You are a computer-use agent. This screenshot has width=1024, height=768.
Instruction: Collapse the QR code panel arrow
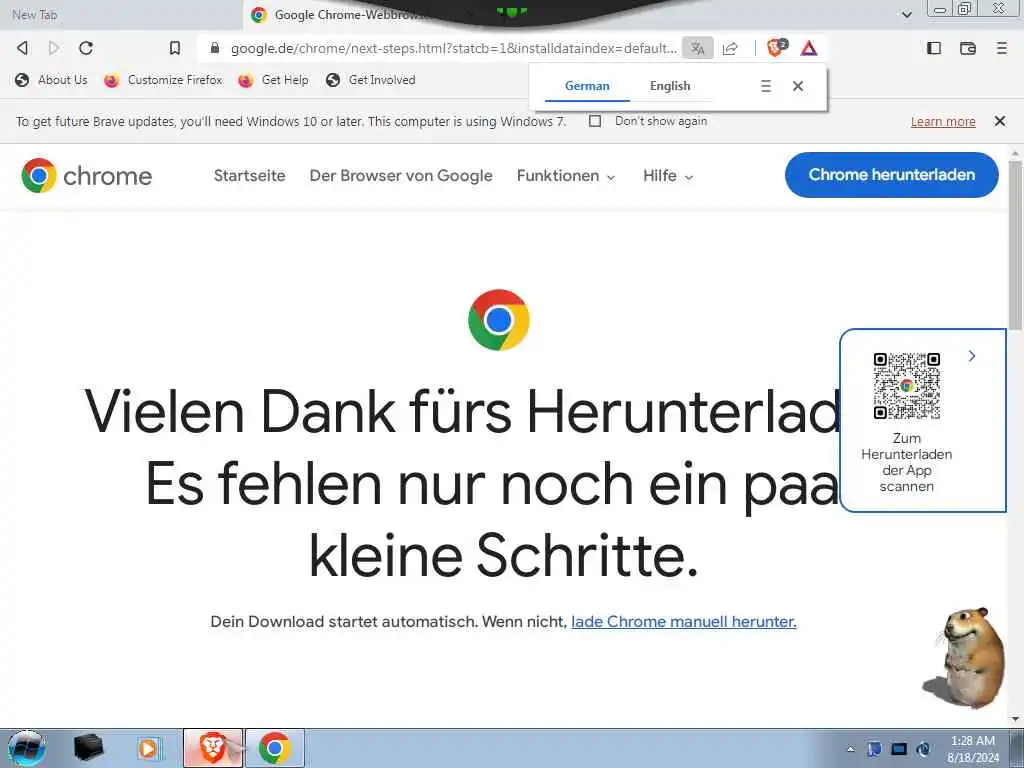point(972,356)
